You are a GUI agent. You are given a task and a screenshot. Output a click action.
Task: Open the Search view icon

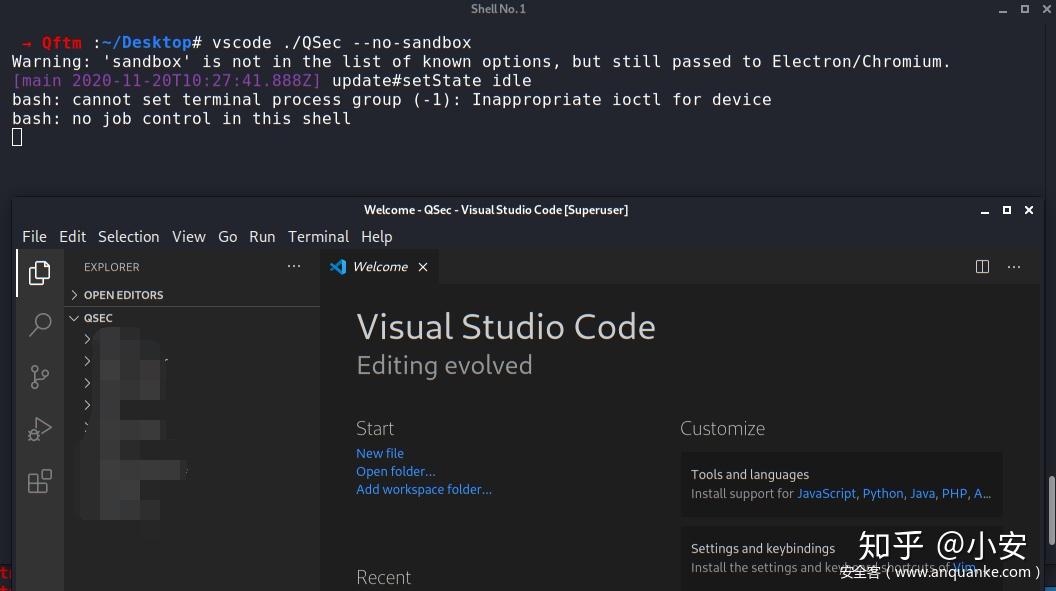point(40,324)
